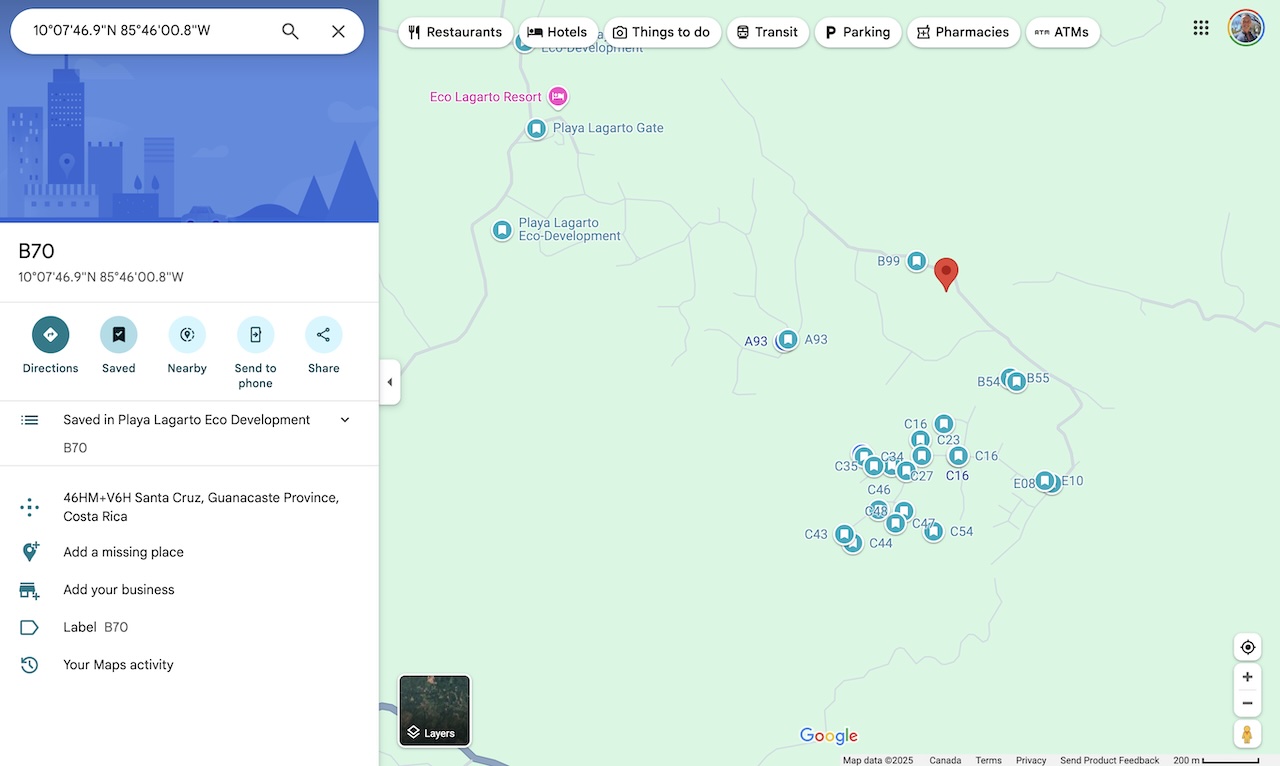Open Nearby search icon
Image resolution: width=1280 pixels, height=766 pixels.
186,334
